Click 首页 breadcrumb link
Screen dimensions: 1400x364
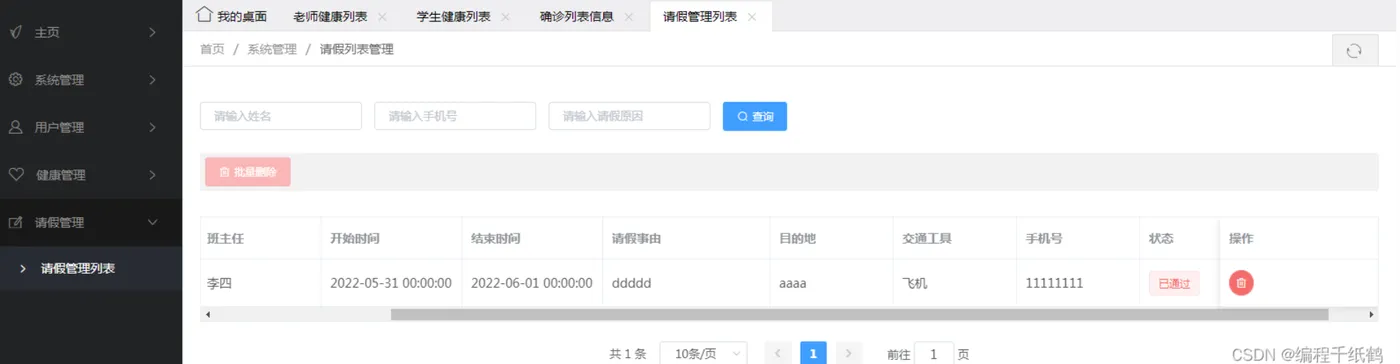coord(212,49)
